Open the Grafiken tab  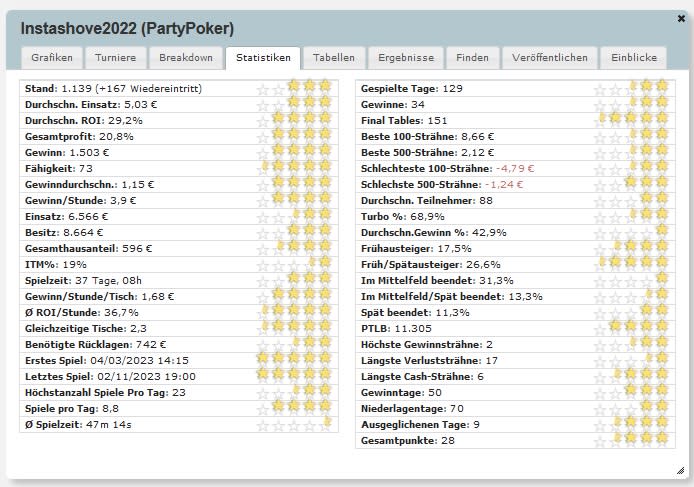[x=52, y=58]
